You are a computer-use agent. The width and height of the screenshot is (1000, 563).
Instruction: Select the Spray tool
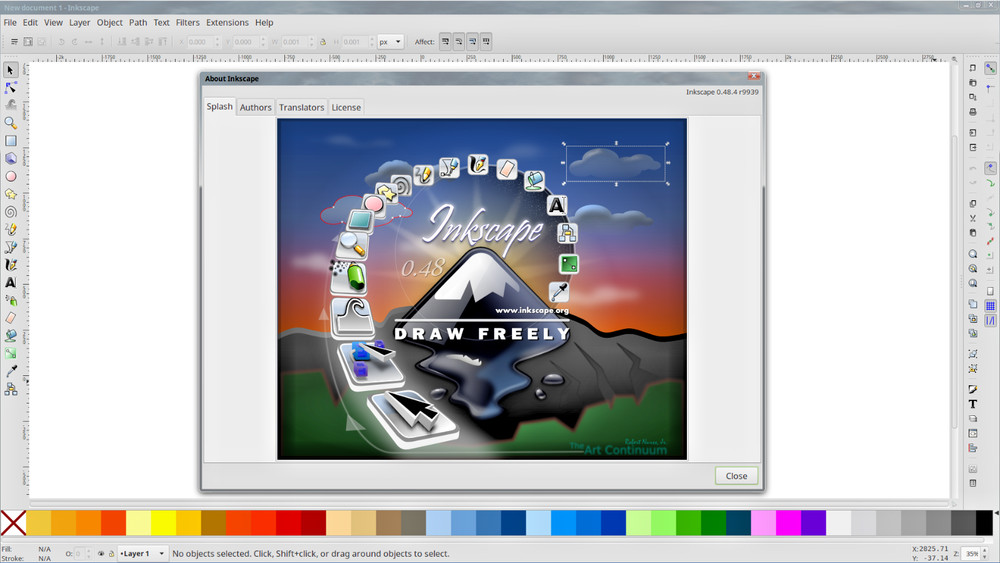pyautogui.click(x=10, y=300)
